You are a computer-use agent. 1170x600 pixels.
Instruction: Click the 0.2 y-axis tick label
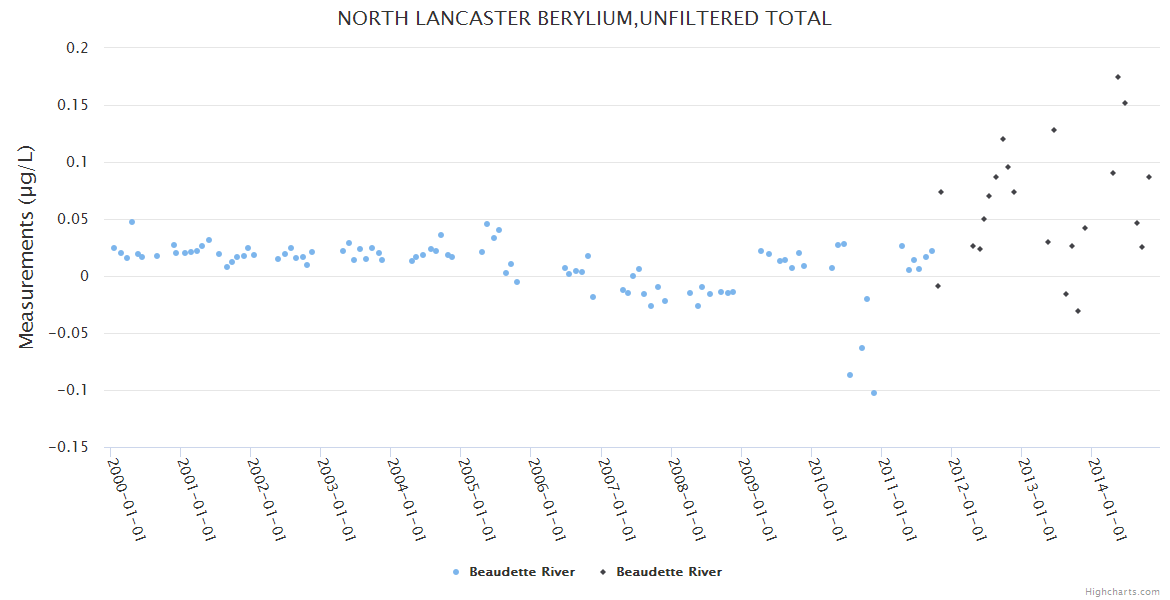point(77,48)
